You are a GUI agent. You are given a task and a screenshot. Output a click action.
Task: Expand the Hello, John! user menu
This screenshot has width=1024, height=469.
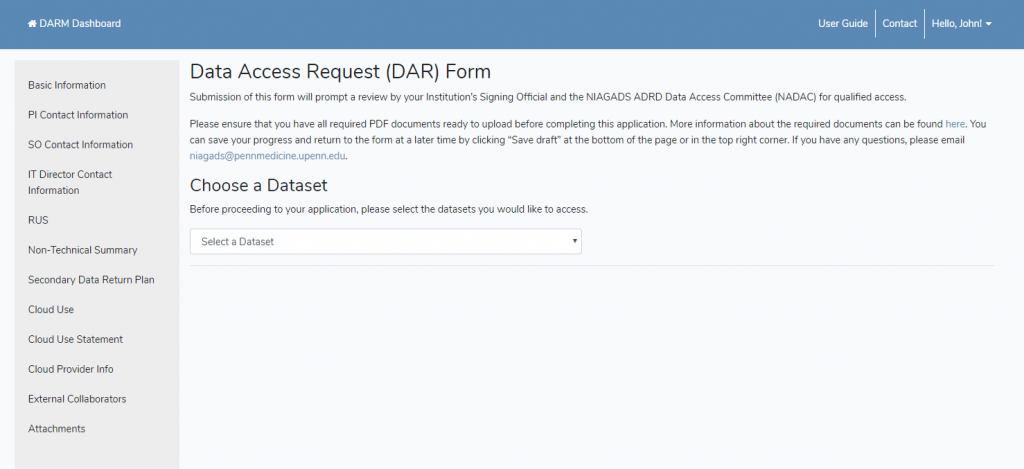point(959,23)
